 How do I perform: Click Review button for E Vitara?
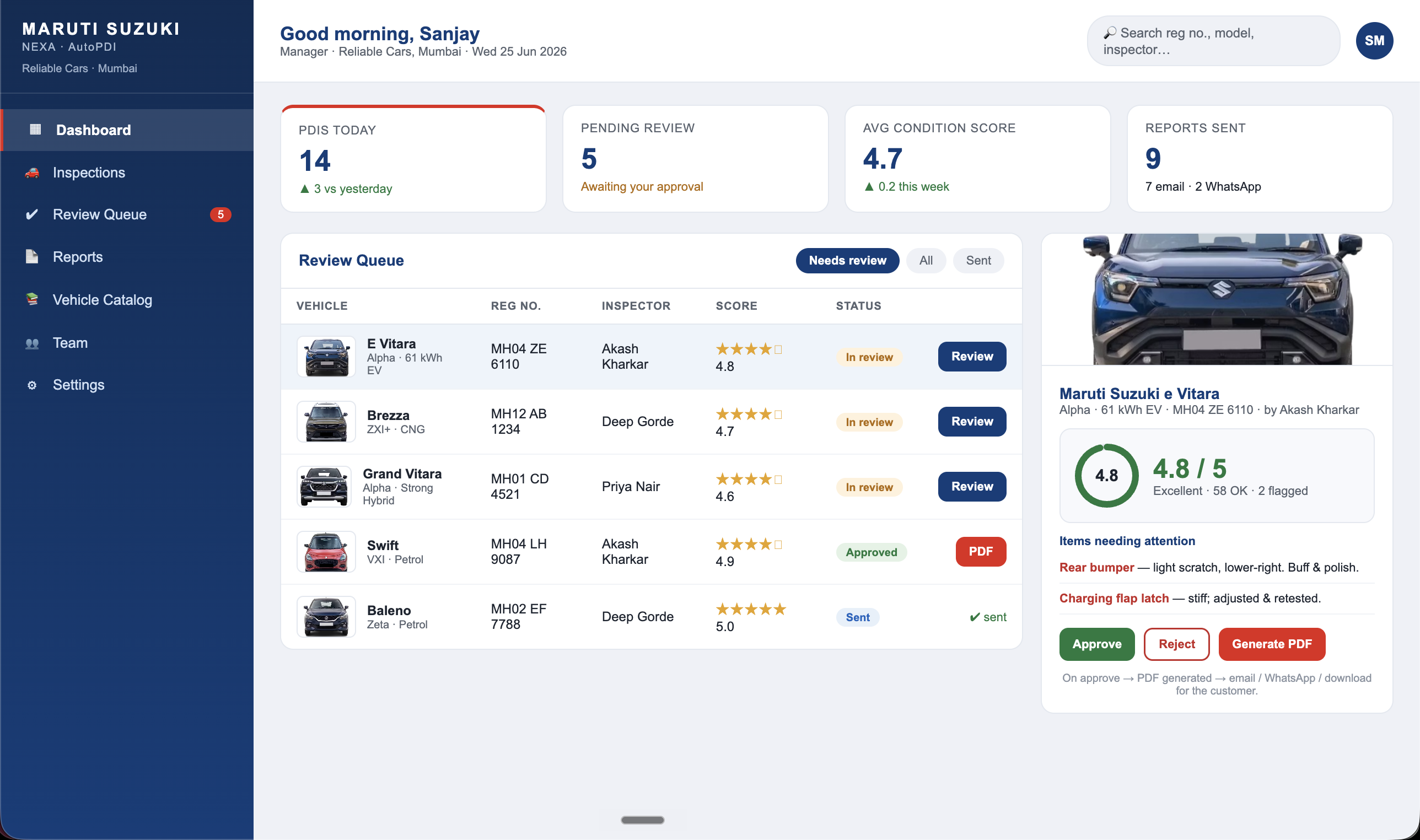point(972,357)
